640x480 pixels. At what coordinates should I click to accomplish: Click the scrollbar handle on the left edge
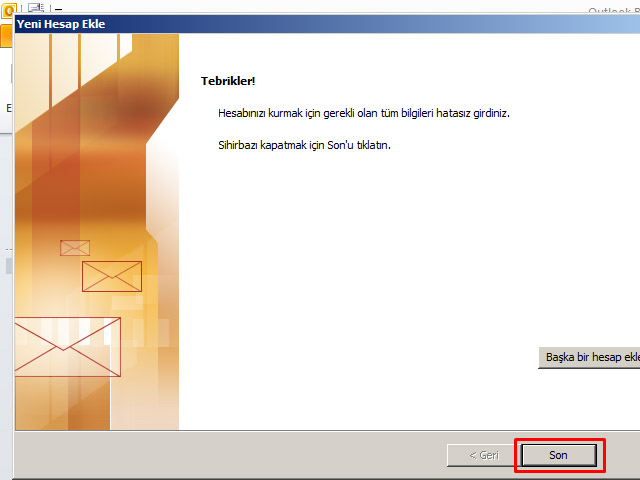point(8,266)
